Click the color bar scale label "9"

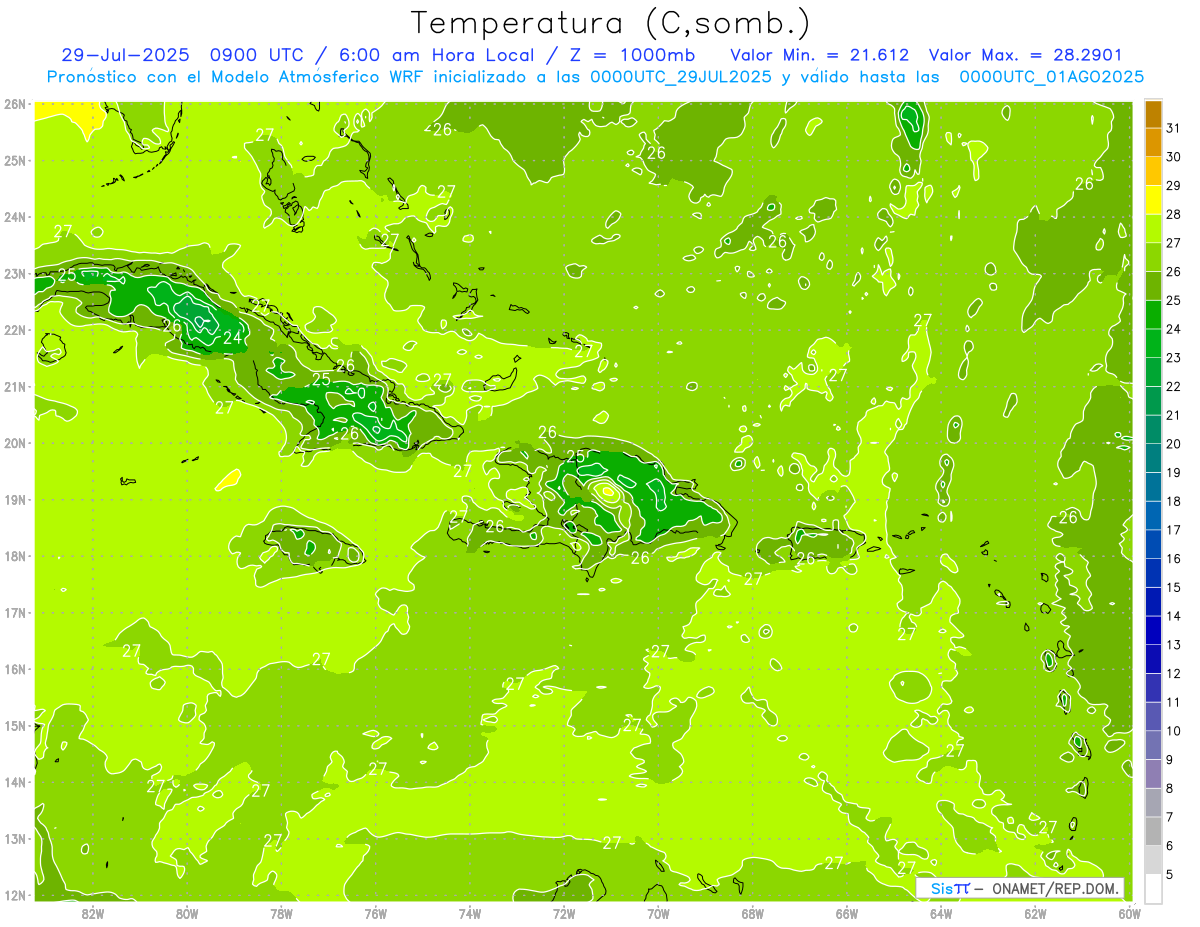[x=1170, y=760]
